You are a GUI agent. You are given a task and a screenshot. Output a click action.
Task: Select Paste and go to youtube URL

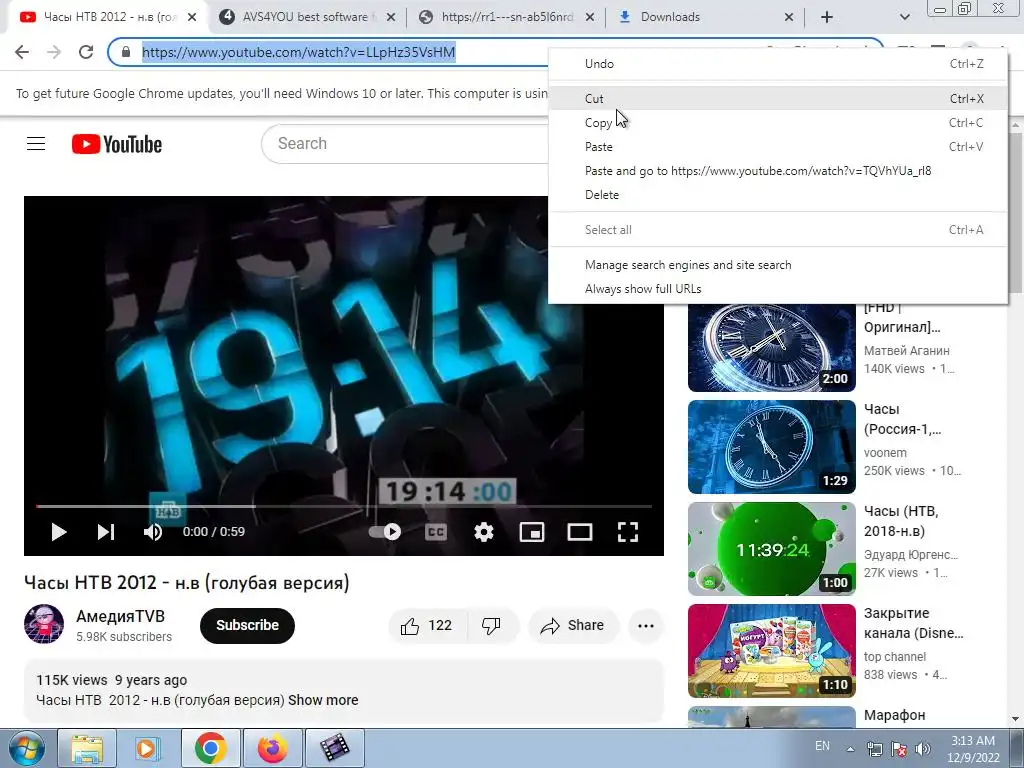(778, 171)
